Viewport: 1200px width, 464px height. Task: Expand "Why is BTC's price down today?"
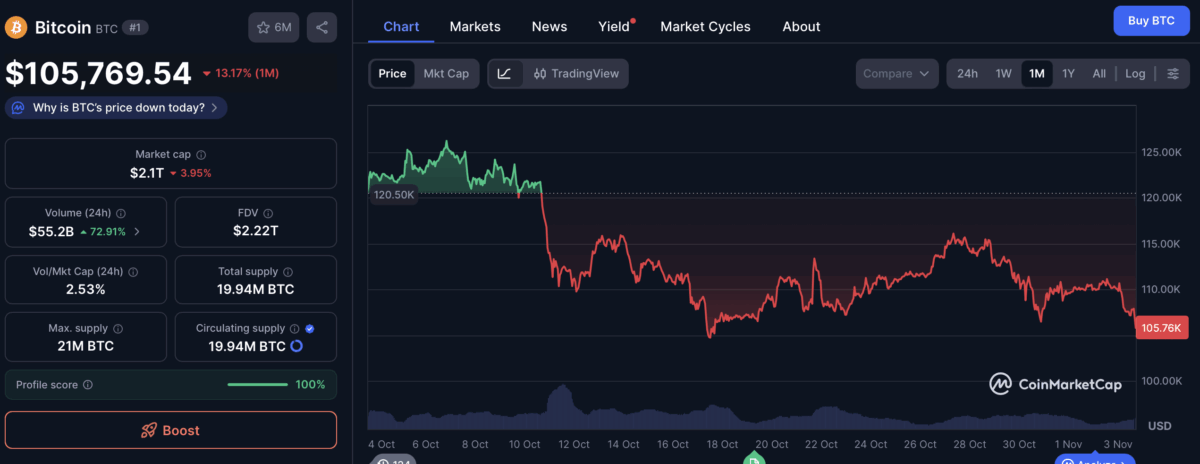tap(116, 107)
